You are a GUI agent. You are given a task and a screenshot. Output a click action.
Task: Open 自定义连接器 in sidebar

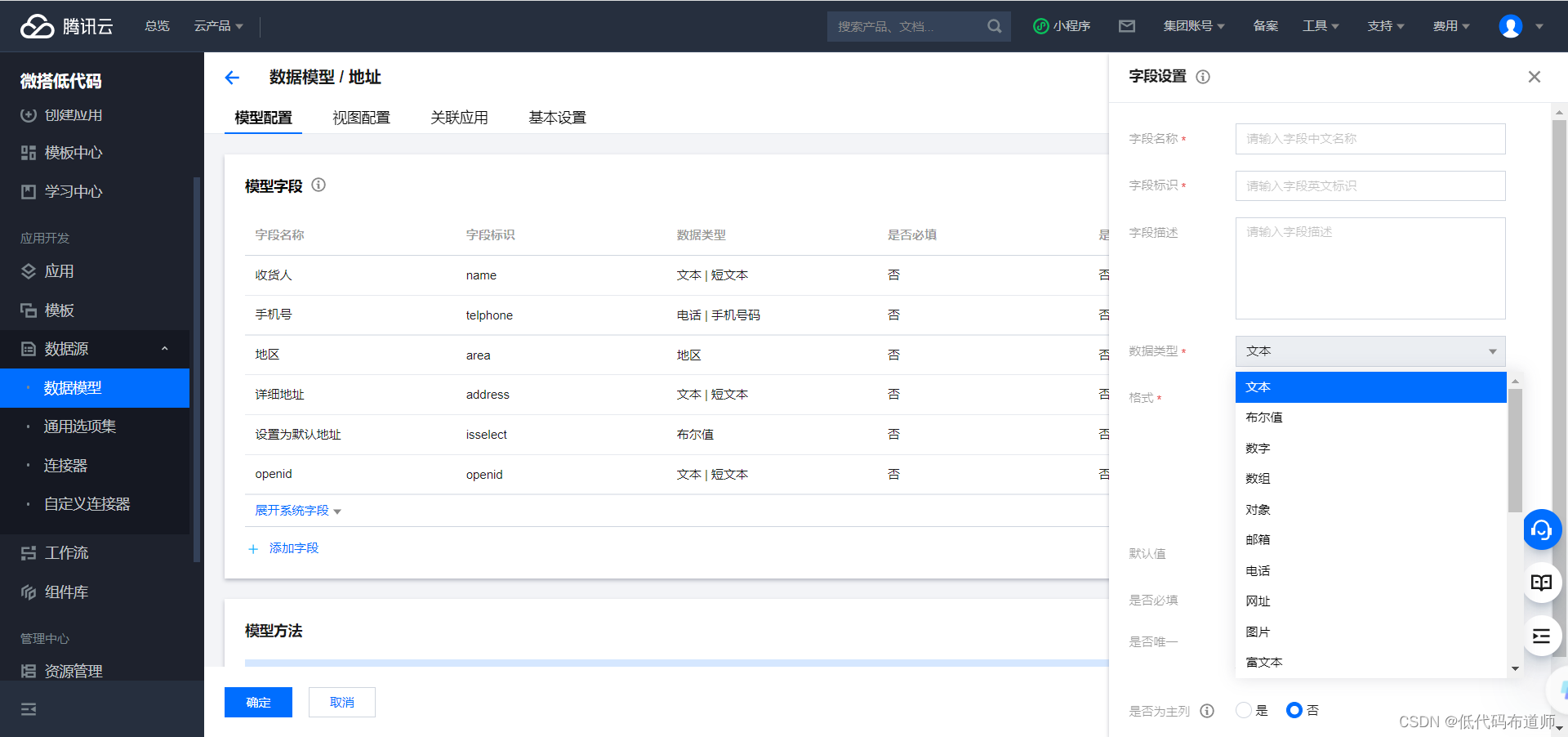point(87,504)
